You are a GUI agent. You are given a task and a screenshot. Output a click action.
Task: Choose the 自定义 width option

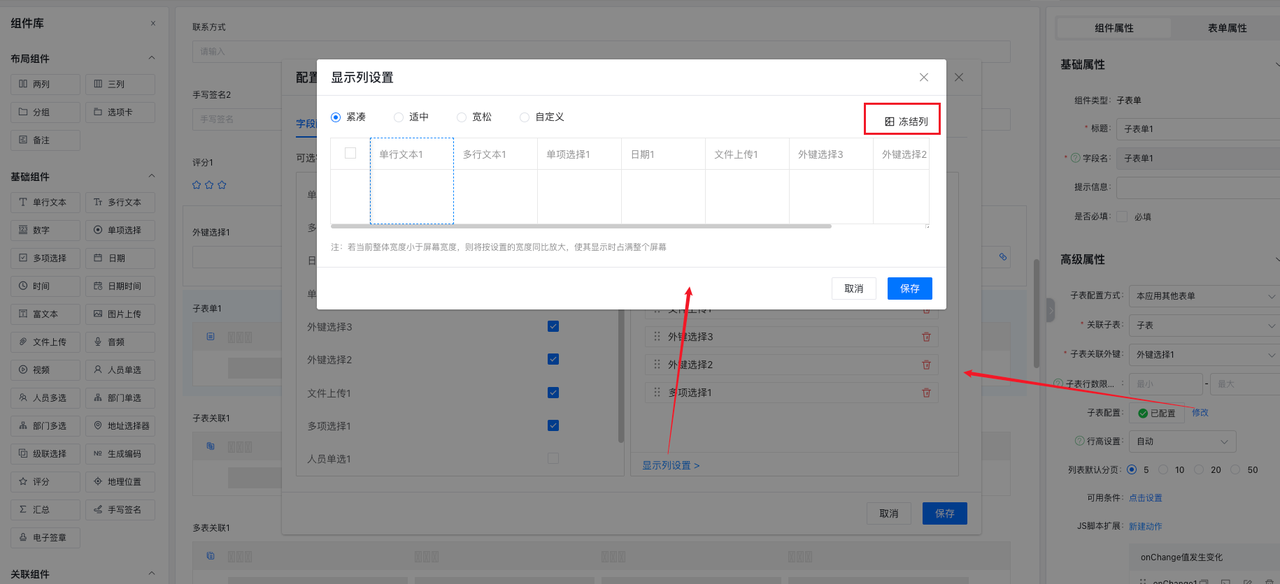[525, 117]
